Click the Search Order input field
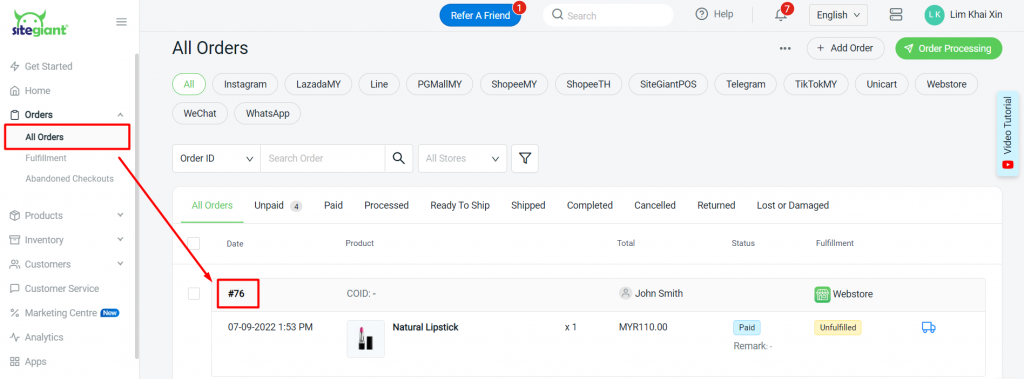Viewport: 1024px width, 379px height. tap(323, 158)
